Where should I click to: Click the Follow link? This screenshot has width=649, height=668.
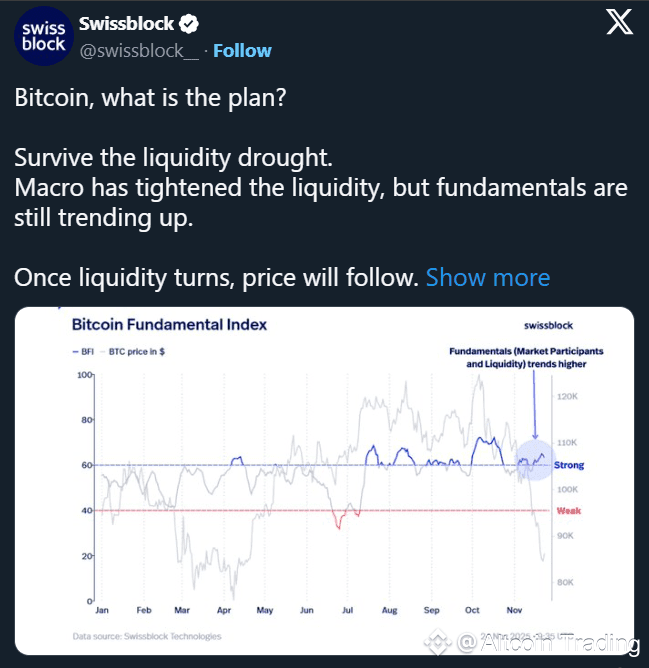point(242,50)
